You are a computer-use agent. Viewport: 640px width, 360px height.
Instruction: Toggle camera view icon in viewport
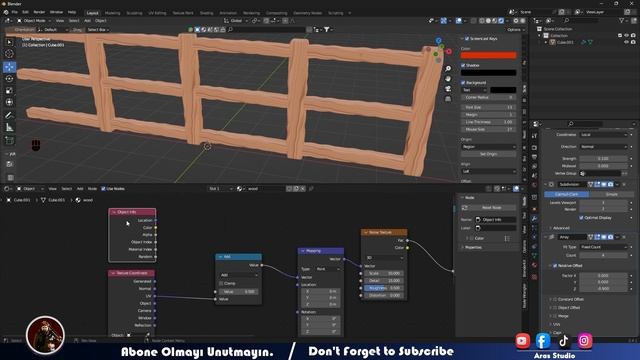tap(448, 89)
